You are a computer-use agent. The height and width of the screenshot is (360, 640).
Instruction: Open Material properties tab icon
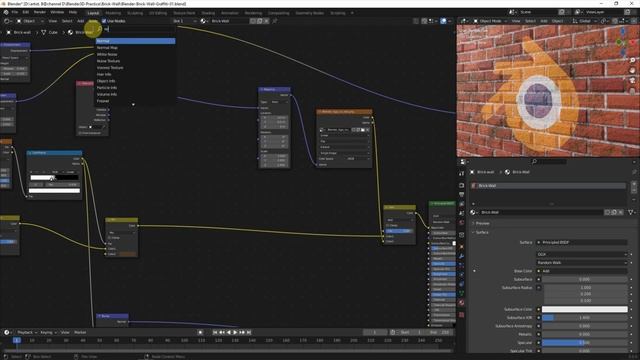click(x=461, y=303)
